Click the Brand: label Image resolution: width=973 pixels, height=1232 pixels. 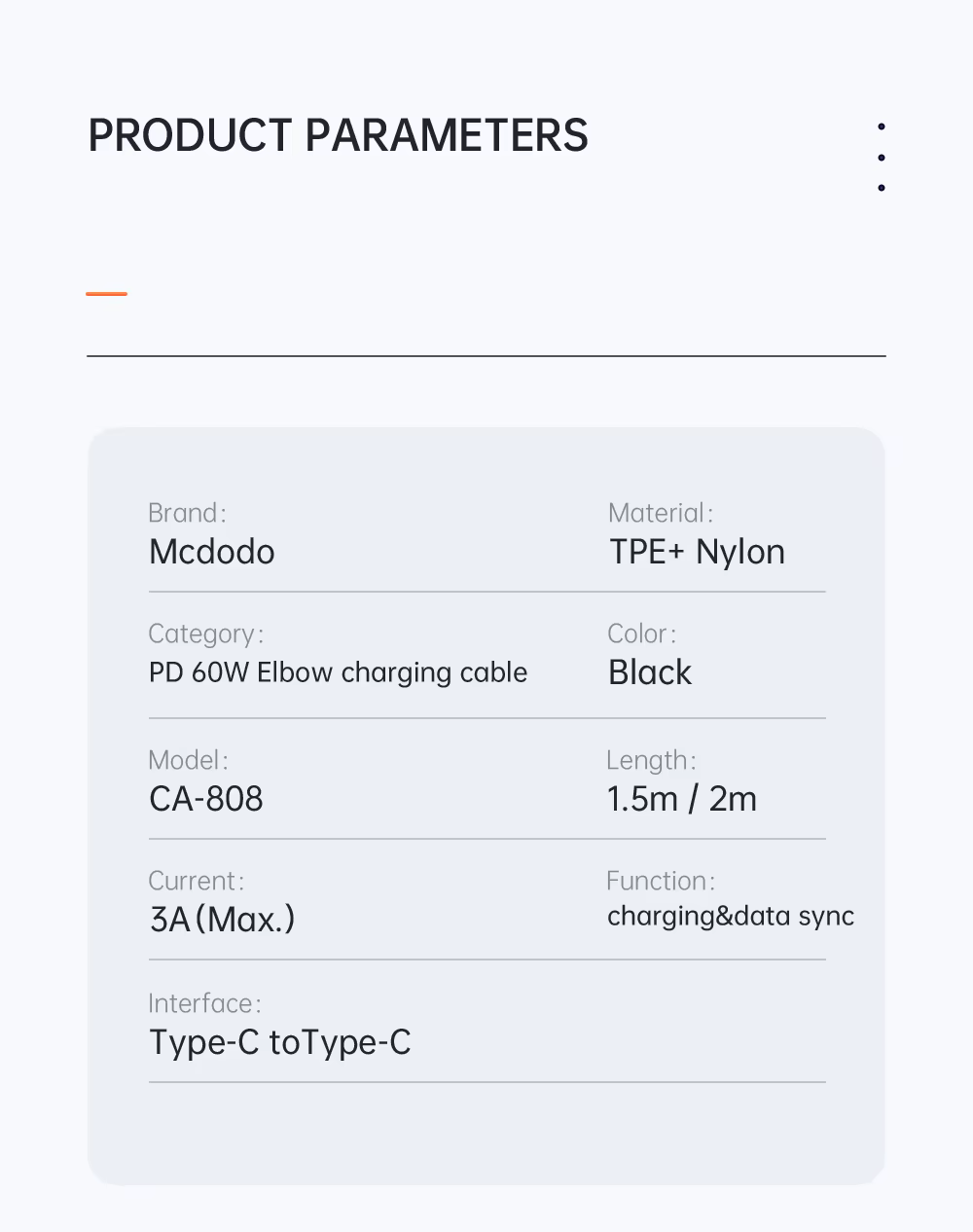point(187,513)
